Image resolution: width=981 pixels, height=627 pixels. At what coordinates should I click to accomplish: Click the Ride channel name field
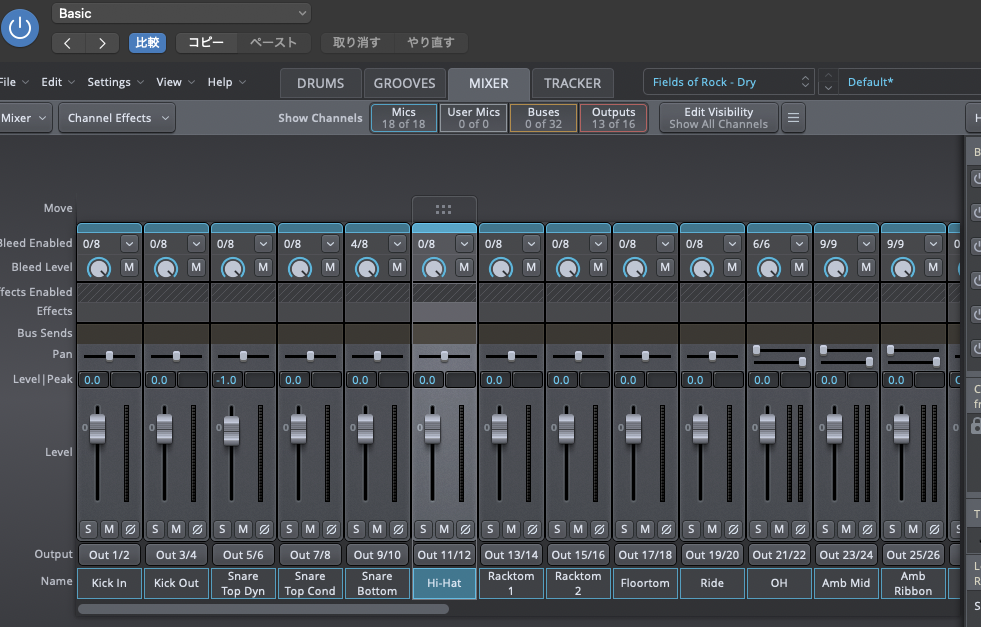tap(712, 583)
